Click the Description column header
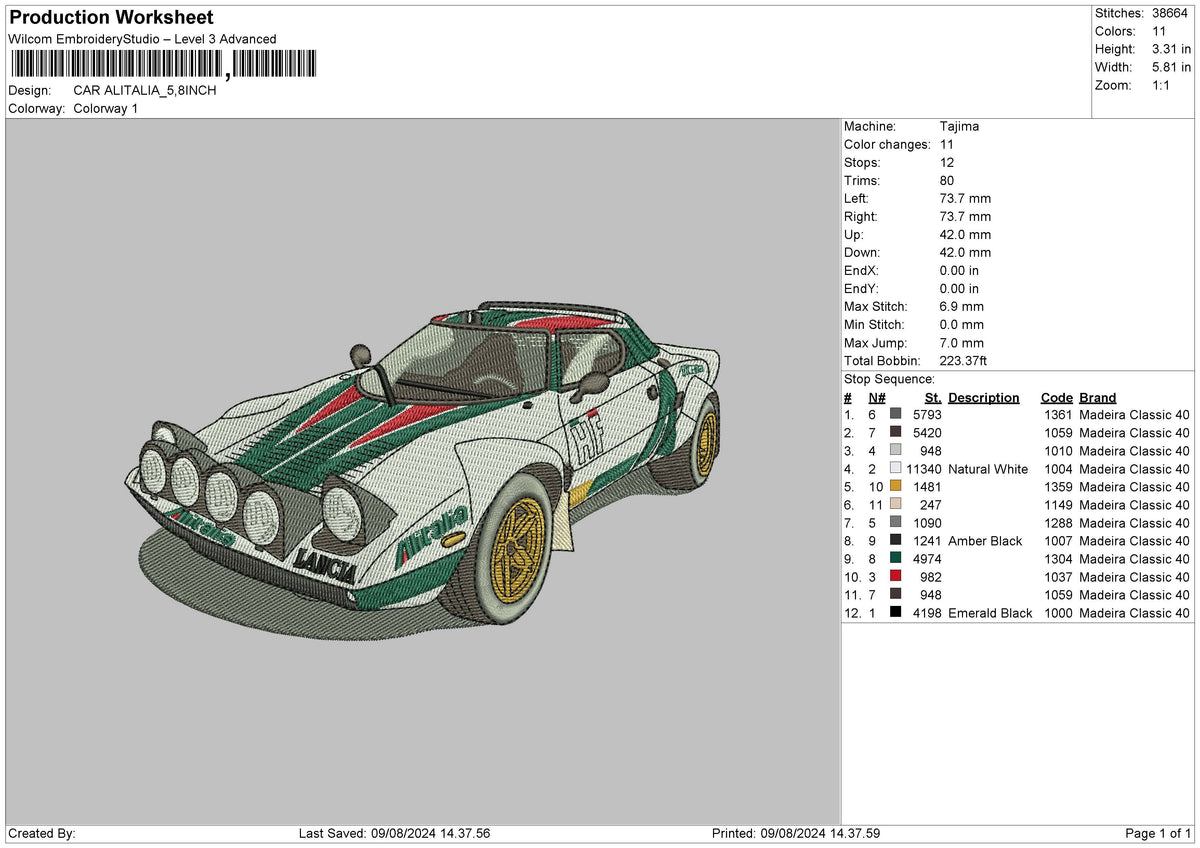The image size is (1200, 848). coord(984,397)
